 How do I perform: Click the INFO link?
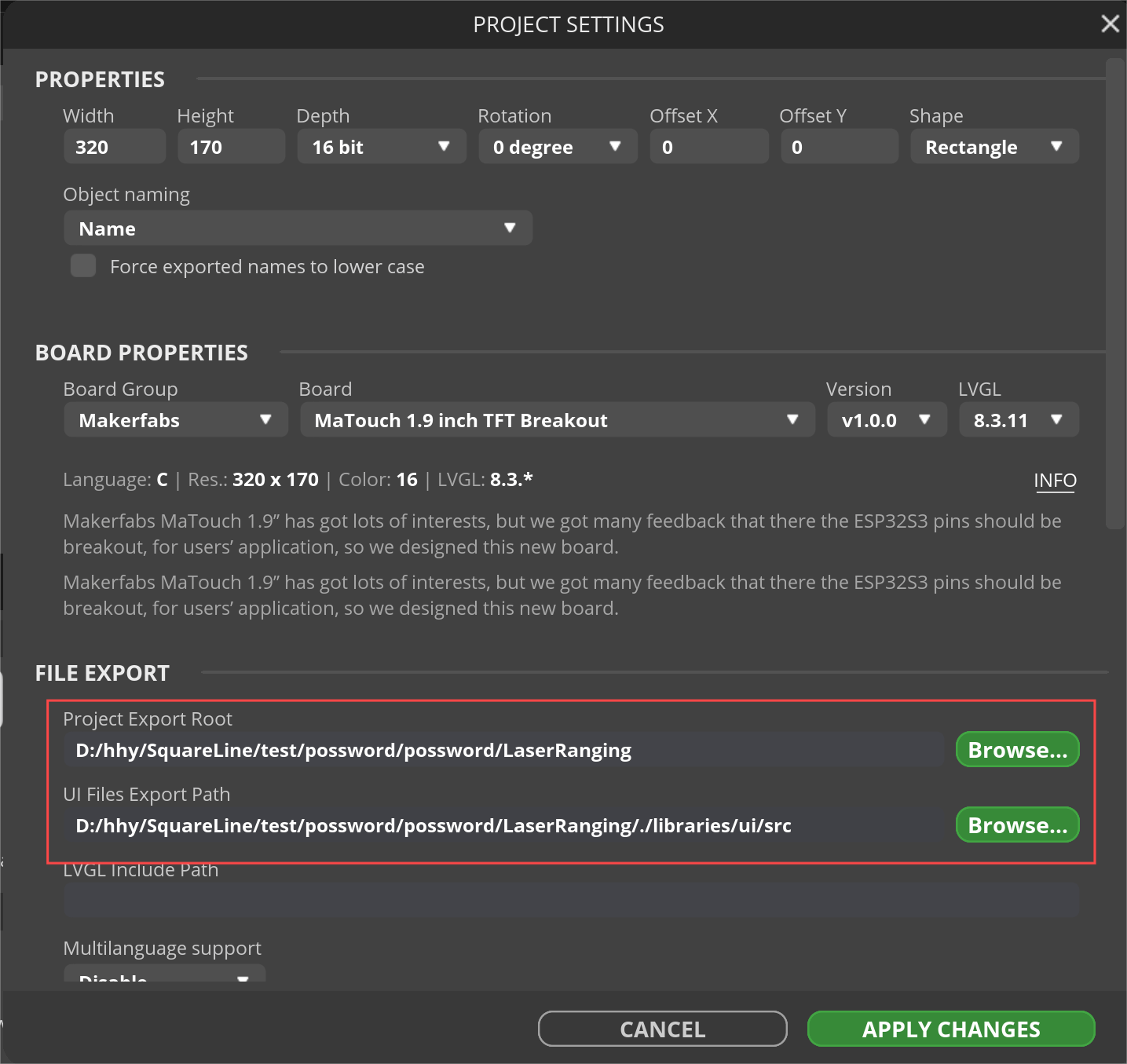[1055, 480]
